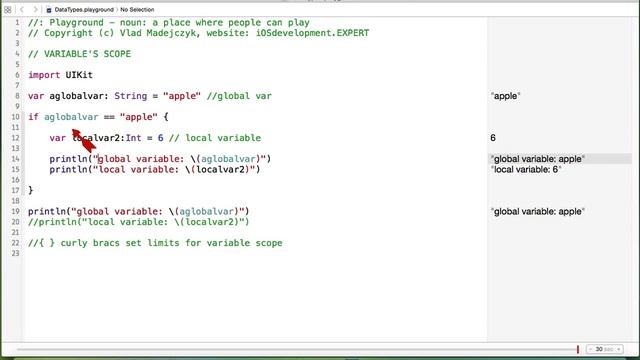640x360 pixels.
Task: Select "global variable: apple" result for line 19
Action: [538, 211]
